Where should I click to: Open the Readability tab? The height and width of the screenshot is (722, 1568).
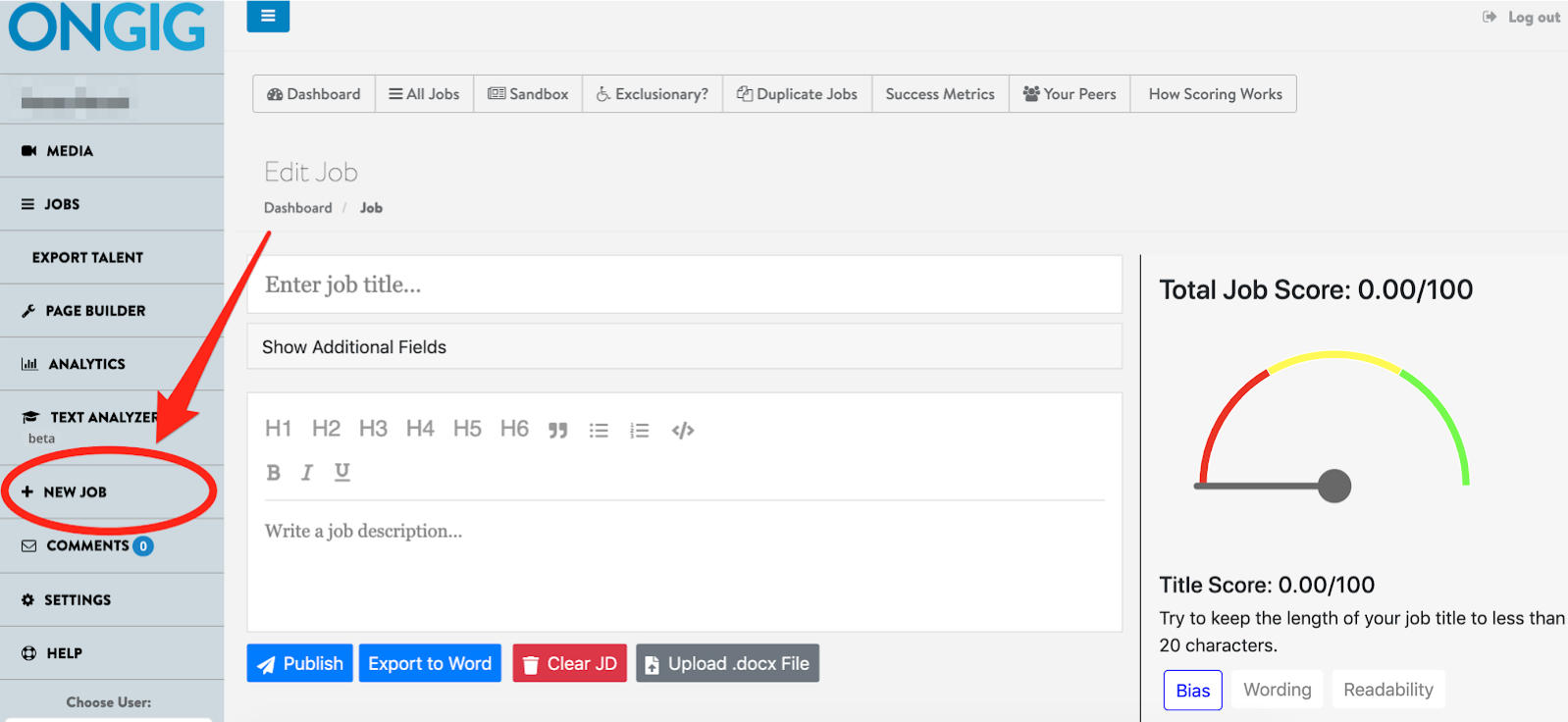(x=1387, y=690)
